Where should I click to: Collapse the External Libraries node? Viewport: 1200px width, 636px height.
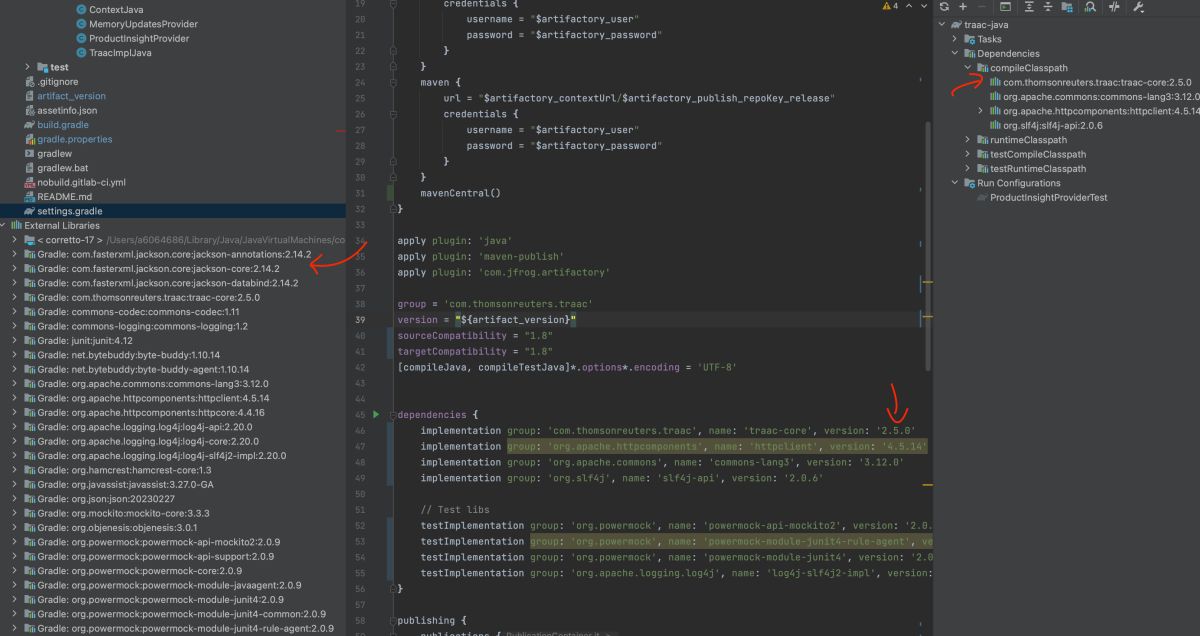point(4,226)
